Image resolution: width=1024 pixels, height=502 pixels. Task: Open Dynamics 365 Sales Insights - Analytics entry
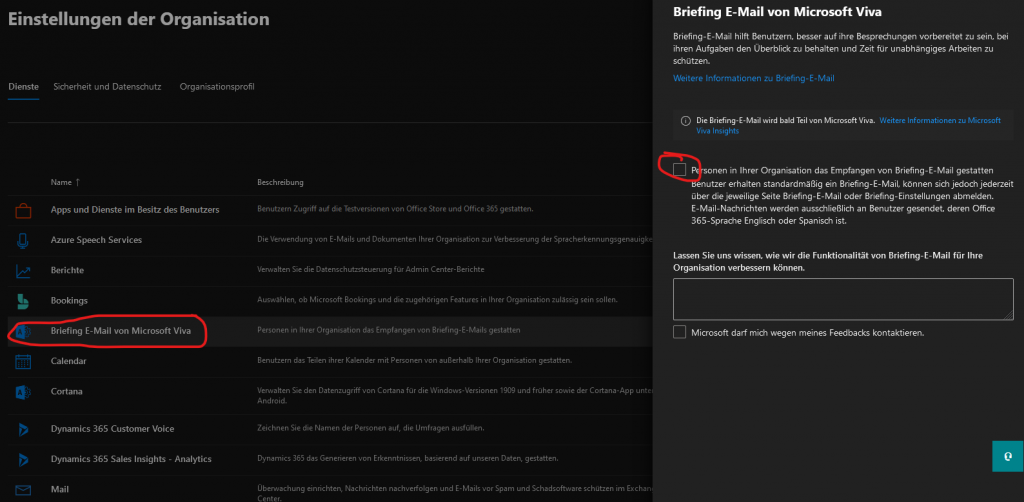131,459
